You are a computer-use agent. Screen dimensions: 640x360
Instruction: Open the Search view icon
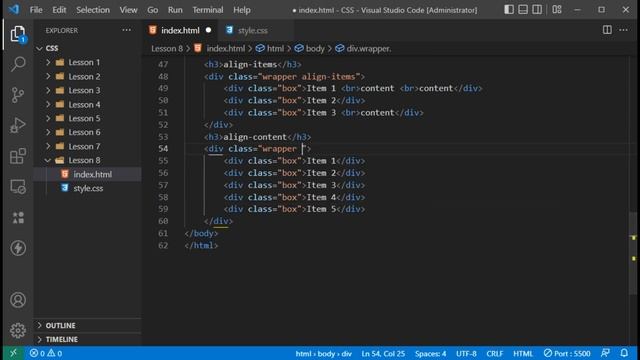click(x=18, y=64)
